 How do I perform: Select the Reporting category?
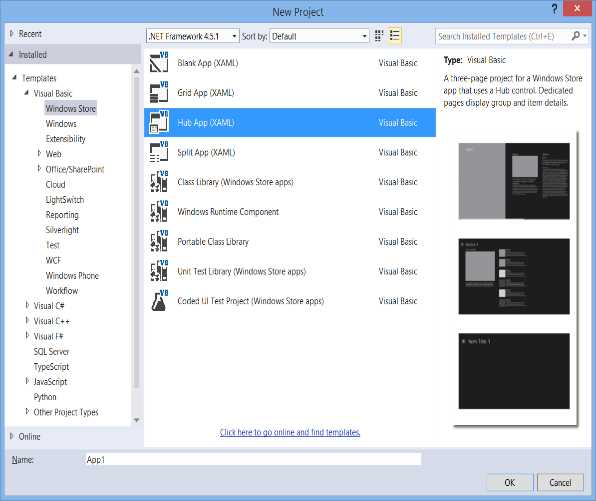[62, 215]
